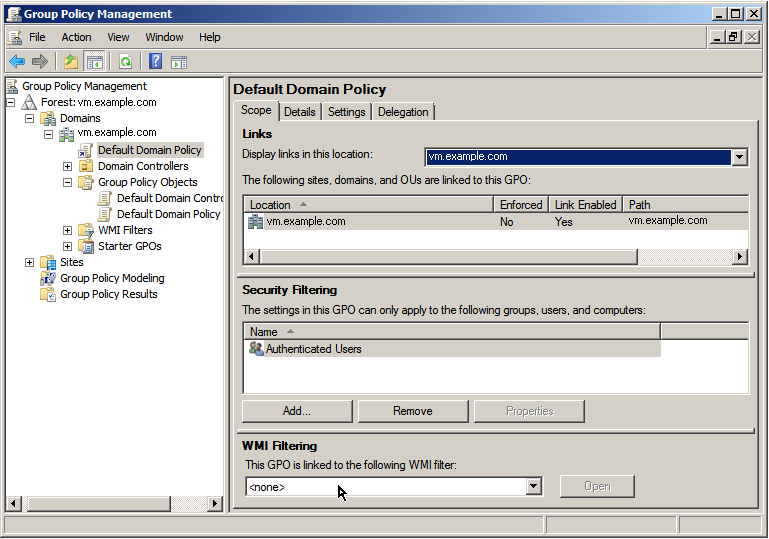769x539 pixels.
Task: Select Group Policy Modeling in tree
Action: click(x=112, y=278)
